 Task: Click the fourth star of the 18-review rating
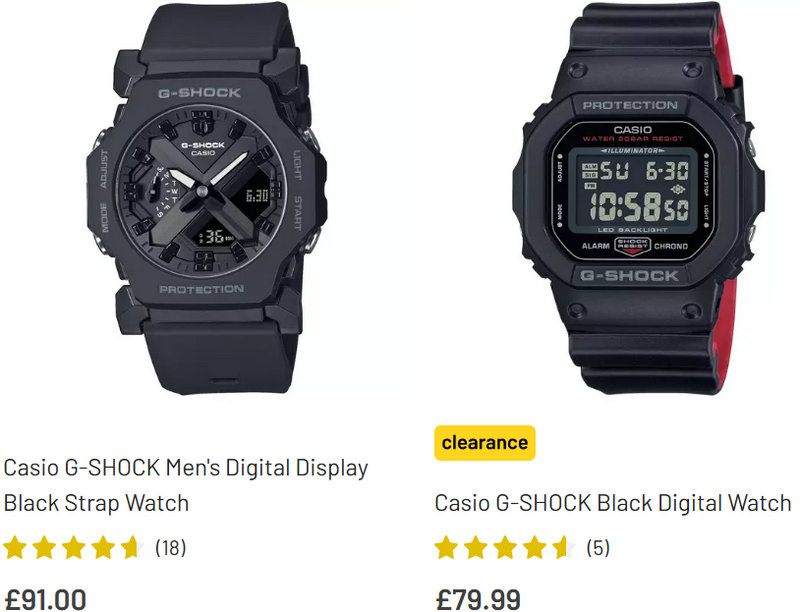coord(104,548)
